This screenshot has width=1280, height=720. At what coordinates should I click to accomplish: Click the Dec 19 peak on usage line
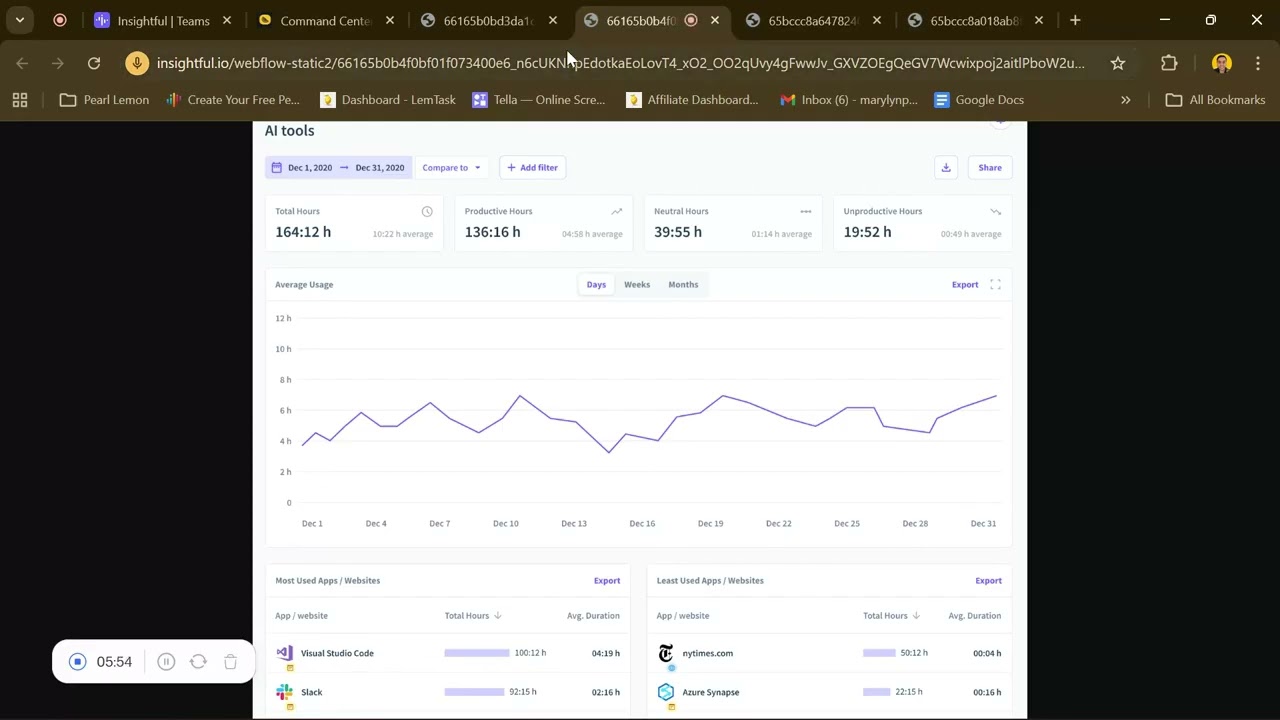[723, 396]
